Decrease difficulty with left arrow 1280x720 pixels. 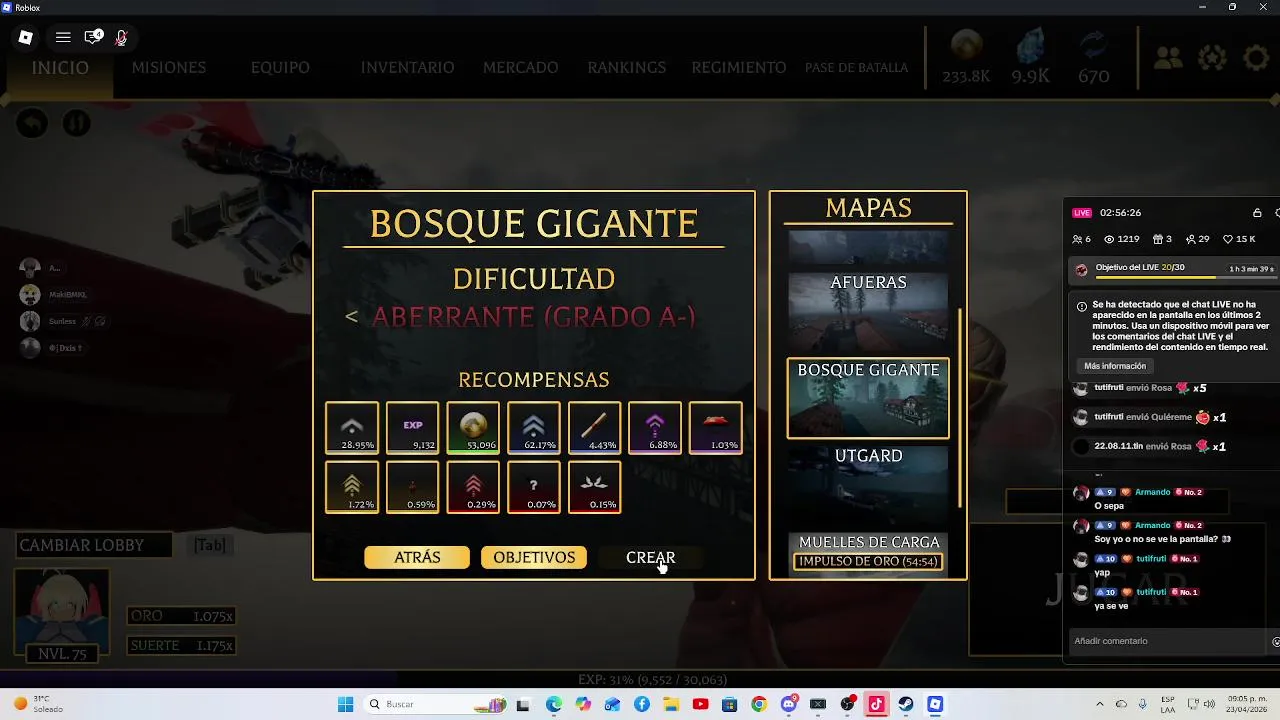(x=351, y=317)
